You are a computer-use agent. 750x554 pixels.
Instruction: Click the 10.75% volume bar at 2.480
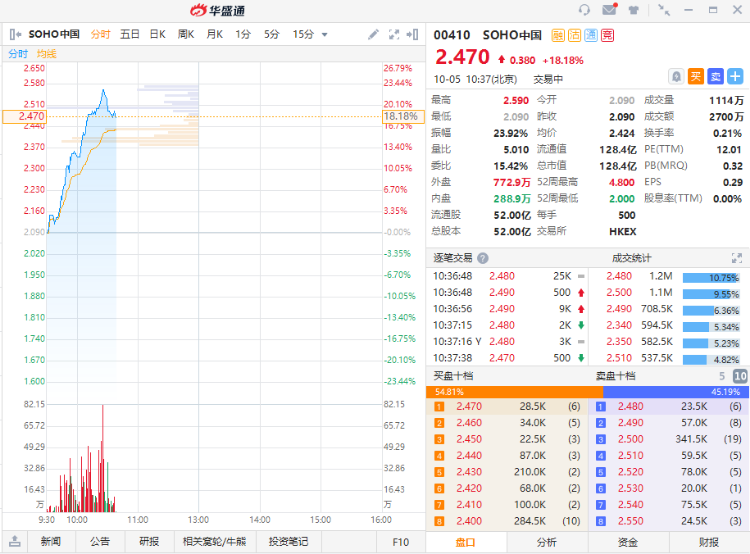point(711,278)
